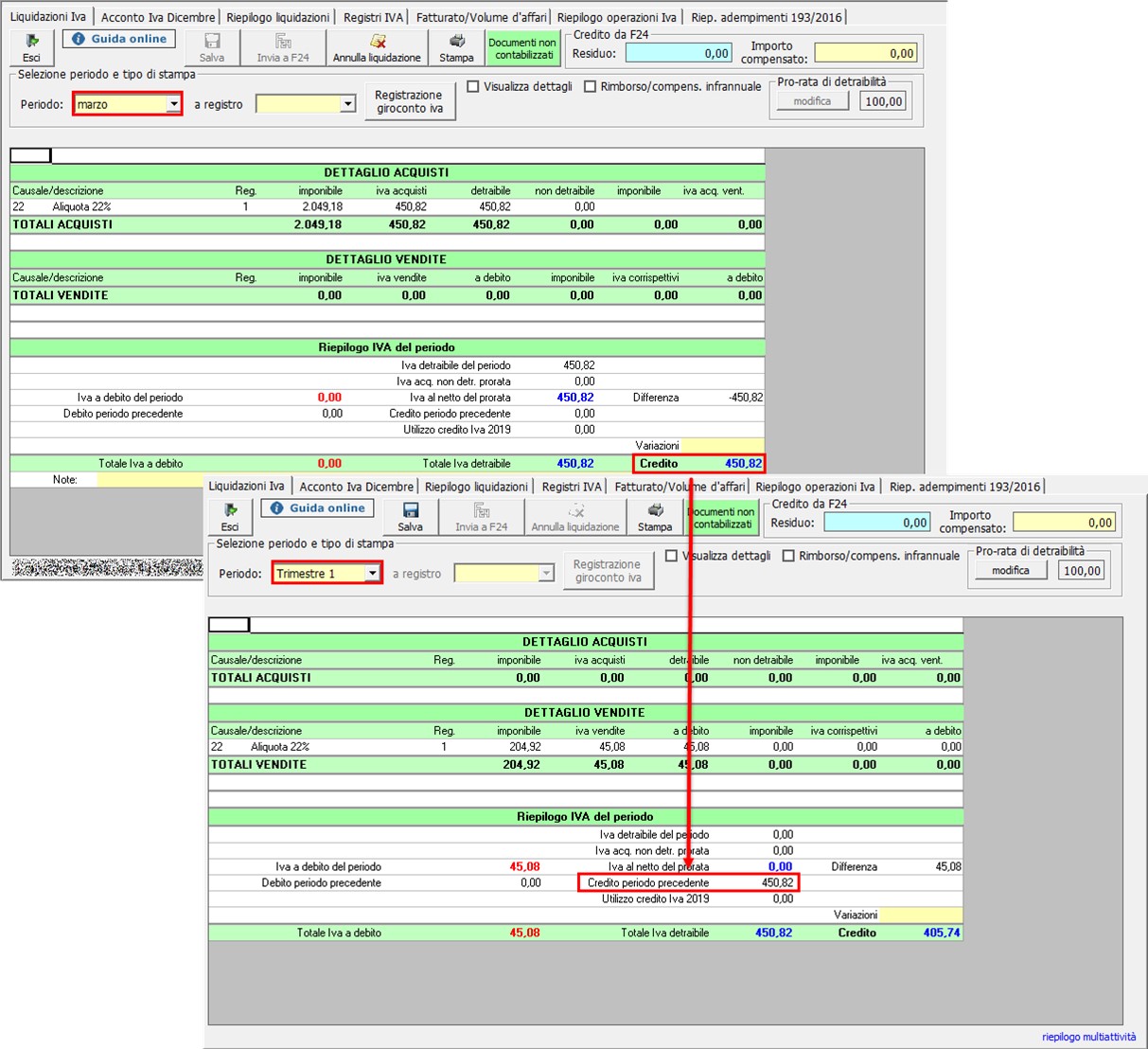
Task: Click the yellow Importo compensato field at top
Action: pyautogui.click(x=865, y=53)
